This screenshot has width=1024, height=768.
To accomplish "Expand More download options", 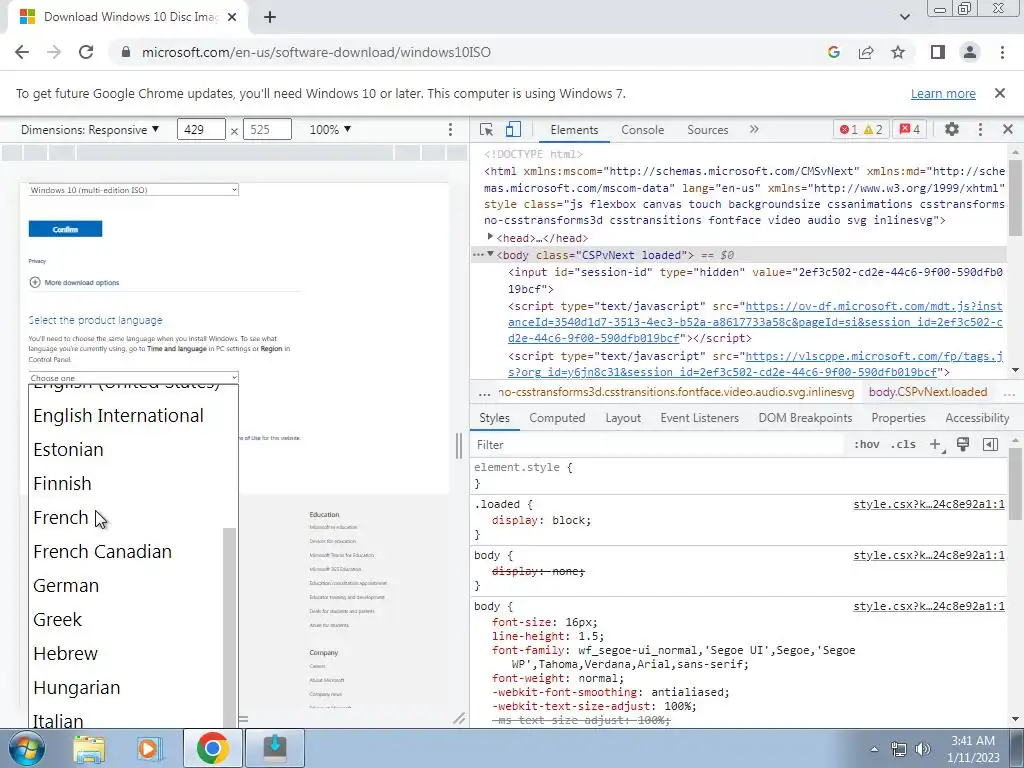I will (x=74, y=282).
